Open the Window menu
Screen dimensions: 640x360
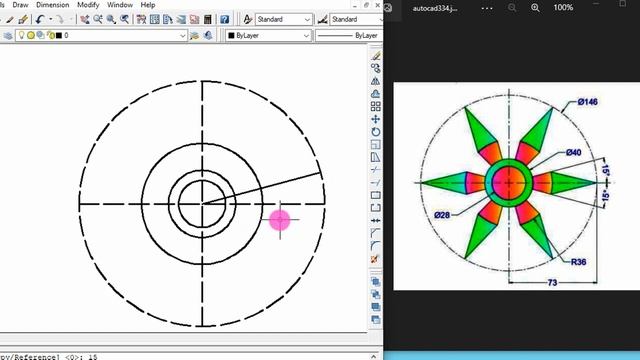click(x=120, y=5)
